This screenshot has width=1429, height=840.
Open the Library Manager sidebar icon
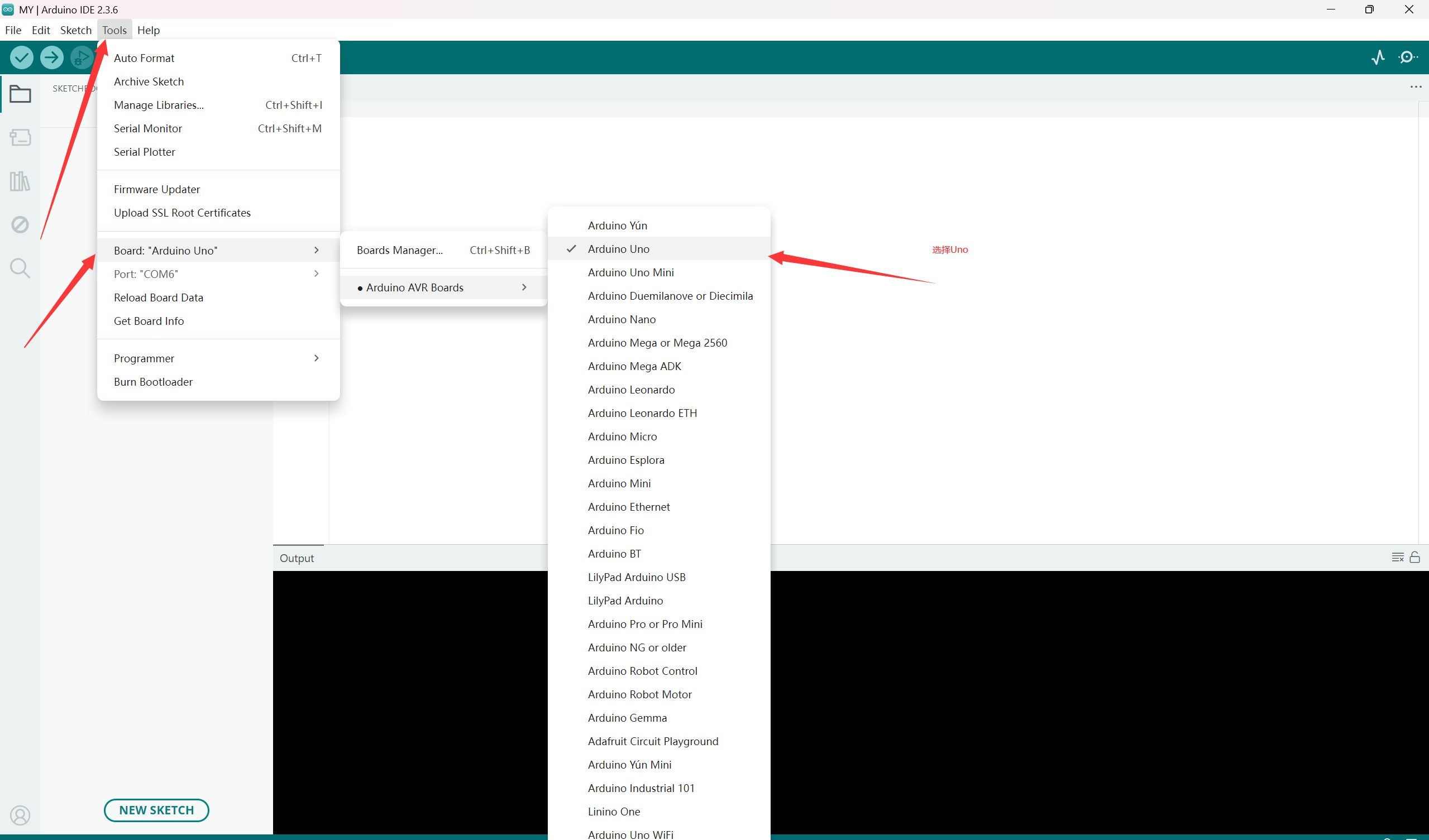click(20, 181)
